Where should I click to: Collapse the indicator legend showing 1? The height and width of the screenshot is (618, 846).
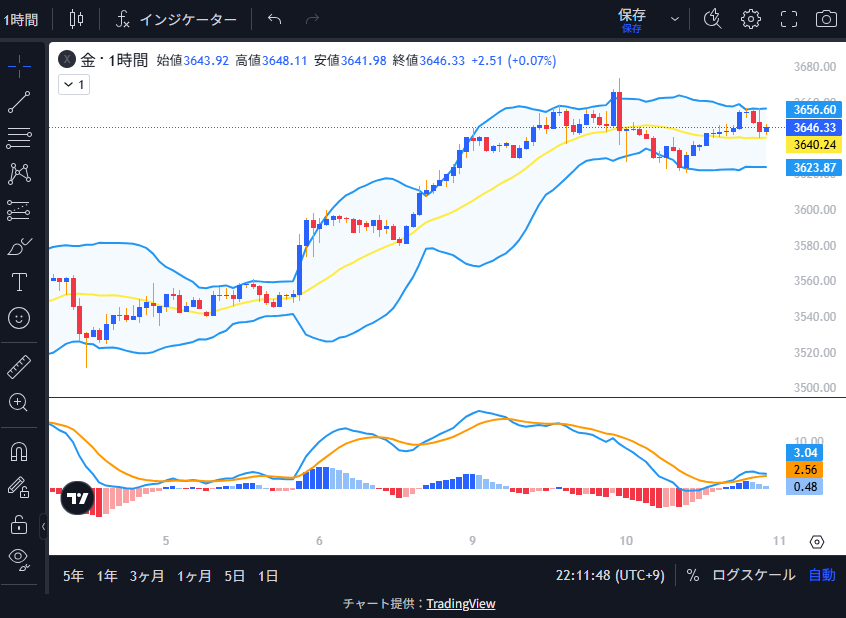[x=73, y=85]
